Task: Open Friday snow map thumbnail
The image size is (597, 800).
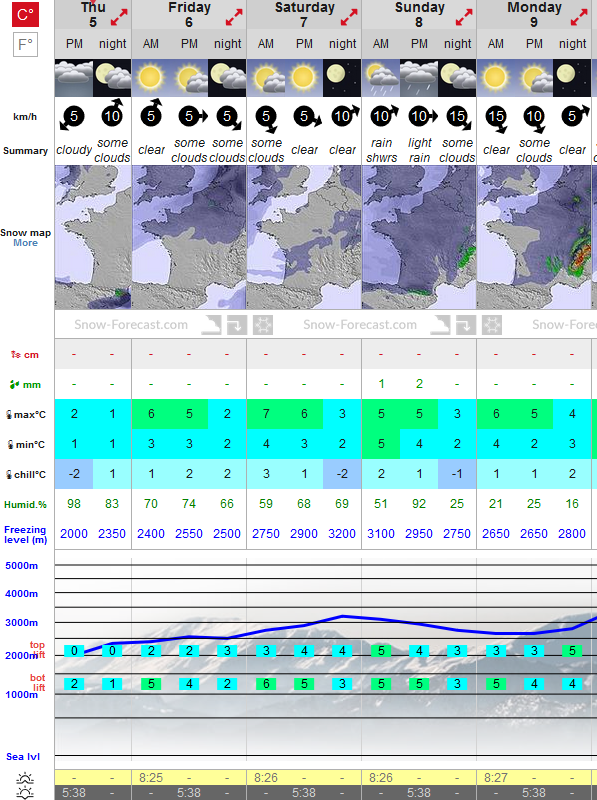Action: pyautogui.click(x=189, y=237)
